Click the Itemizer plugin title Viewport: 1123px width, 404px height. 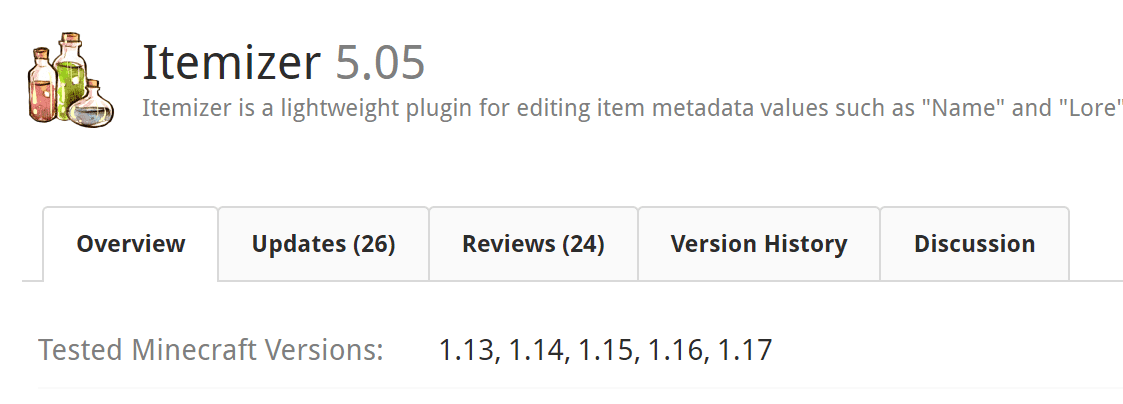click(x=231, y=64)
